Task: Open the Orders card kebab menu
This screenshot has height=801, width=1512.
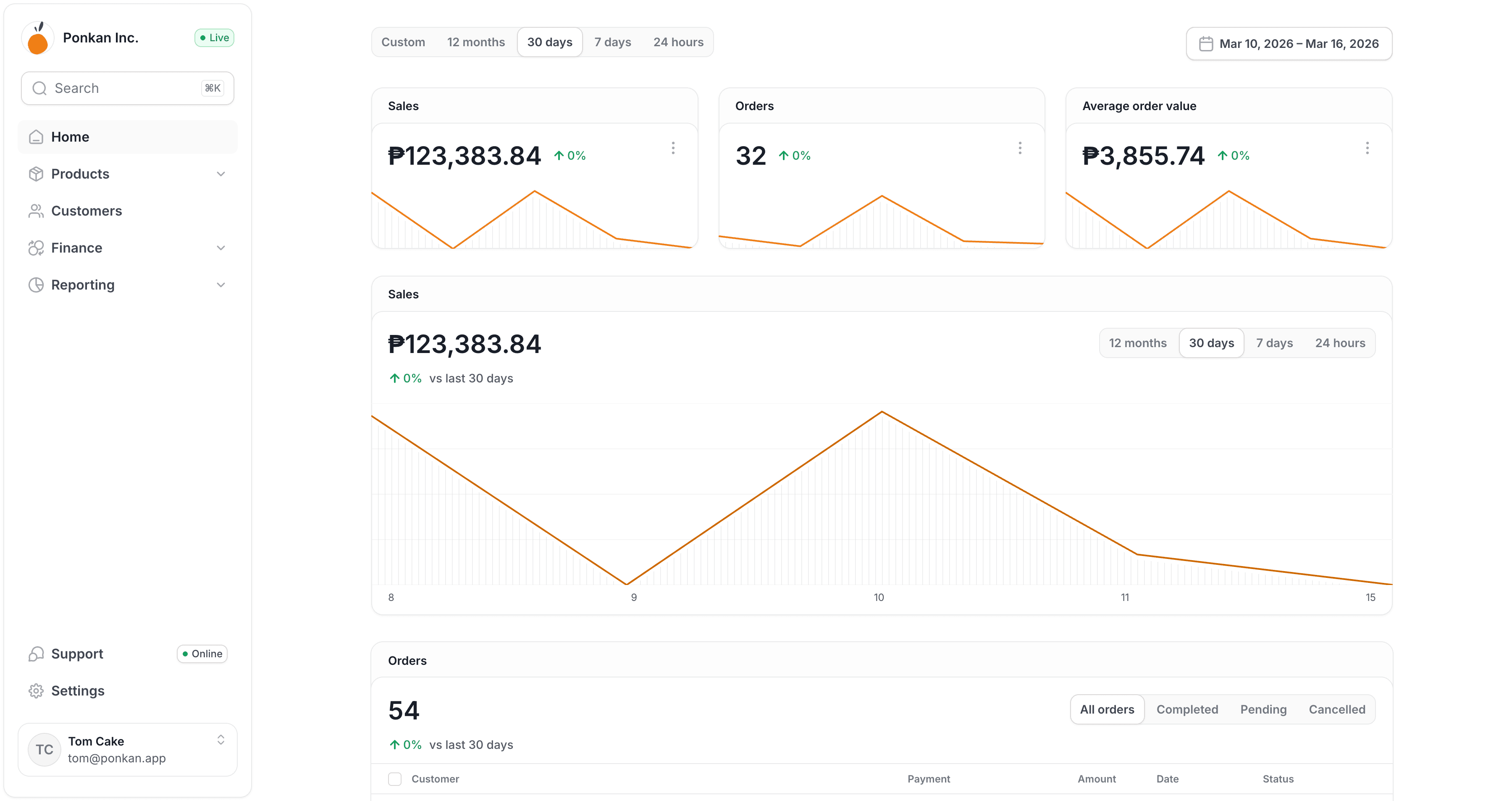Action: (x=1021, y=148)
